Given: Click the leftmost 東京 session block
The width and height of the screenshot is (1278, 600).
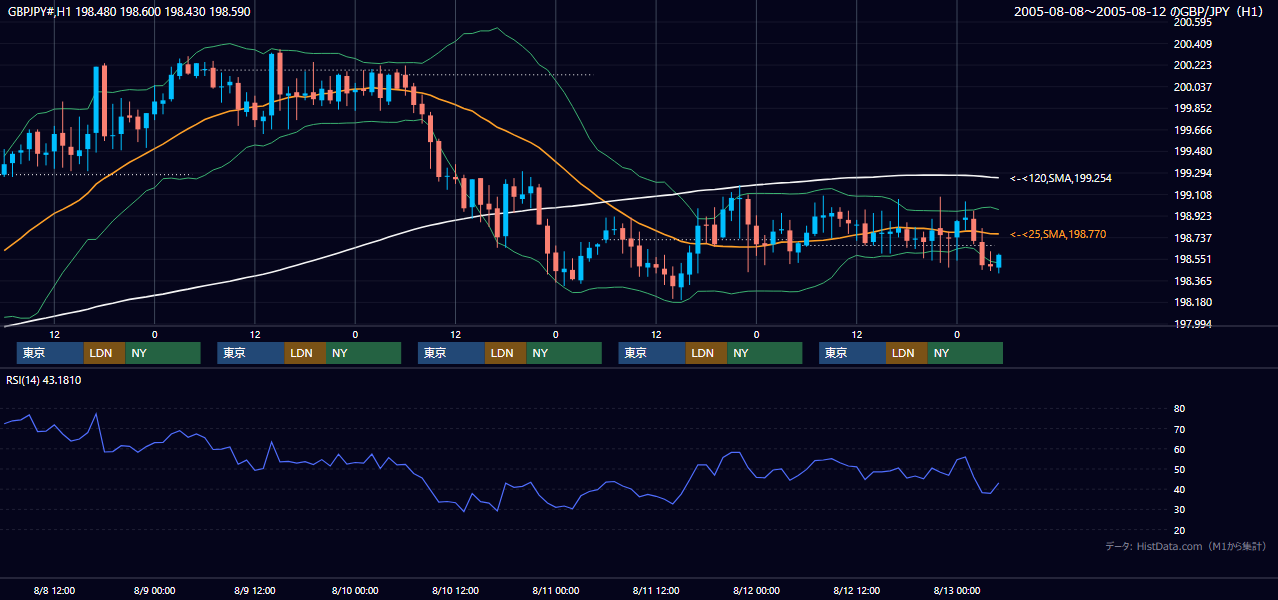Looking at the screenshot, I should 50,353.
